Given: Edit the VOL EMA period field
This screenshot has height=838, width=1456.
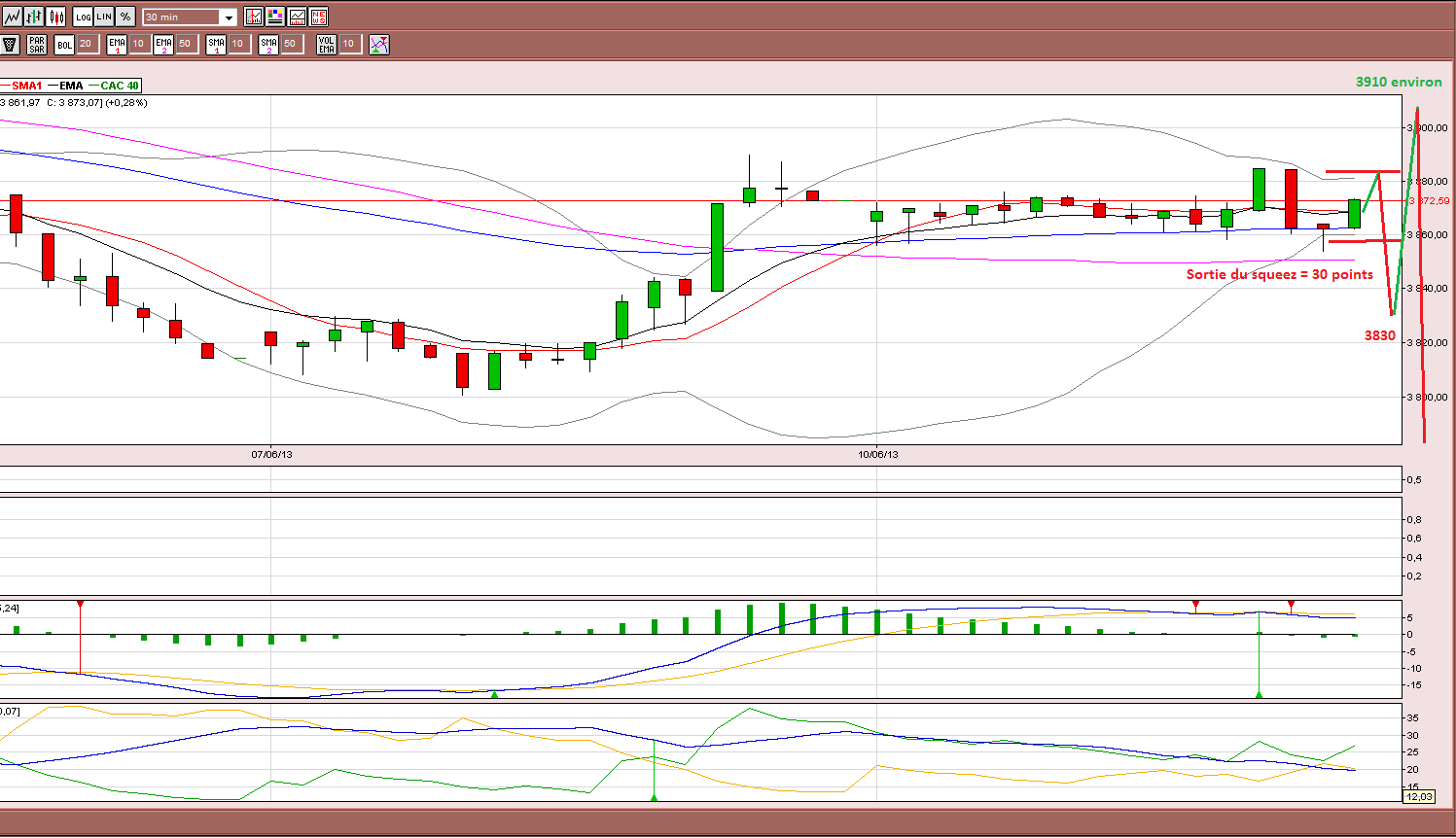Looking at the screenshot, I should click(350, 44).
